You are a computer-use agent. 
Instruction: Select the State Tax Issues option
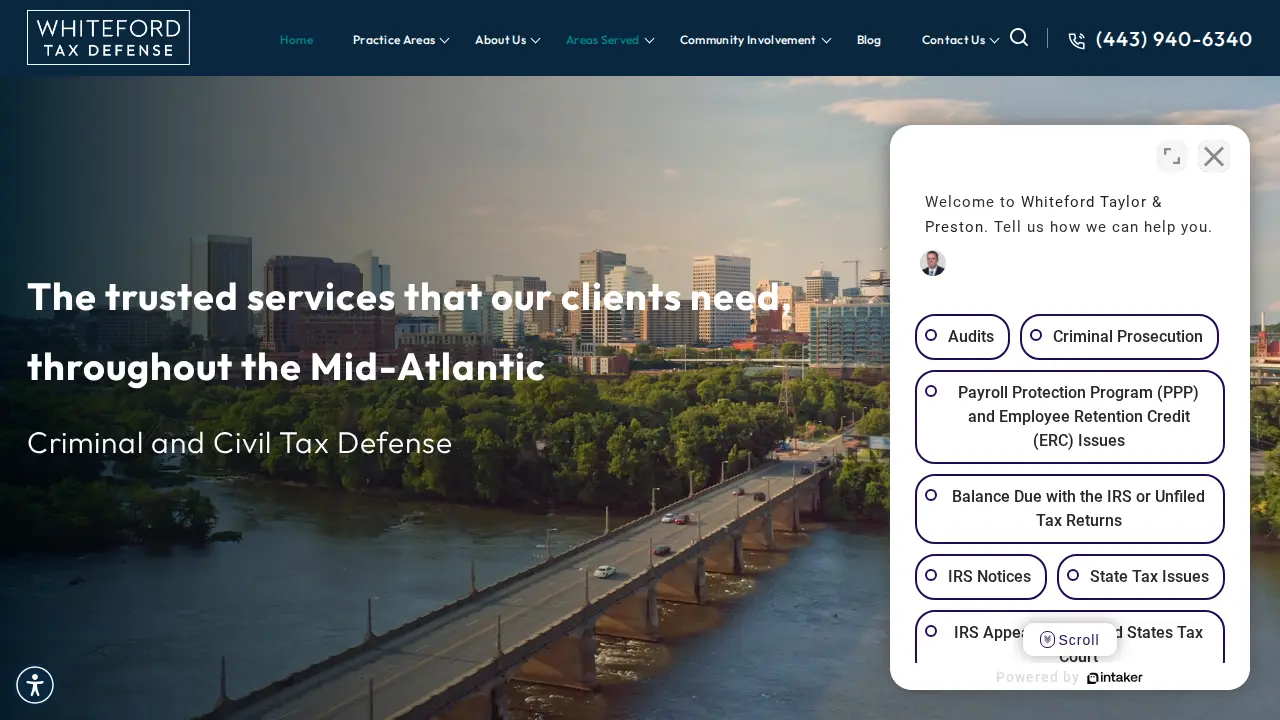pyautogui.click(x=1141, y=577)
